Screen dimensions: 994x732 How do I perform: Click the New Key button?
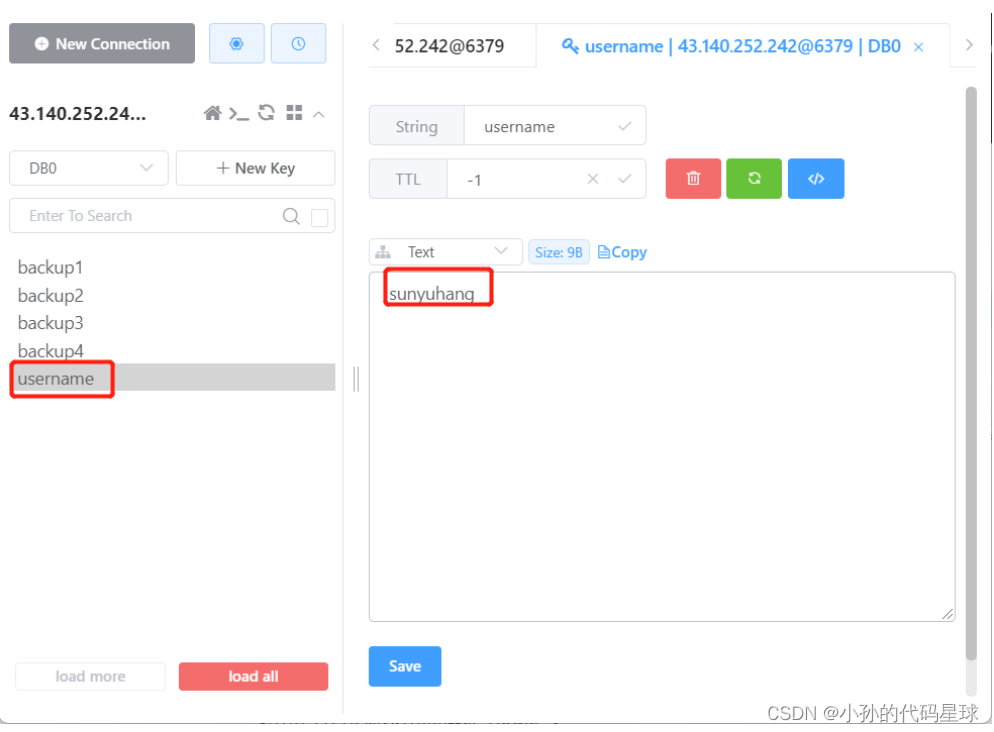tap(255, 168)
